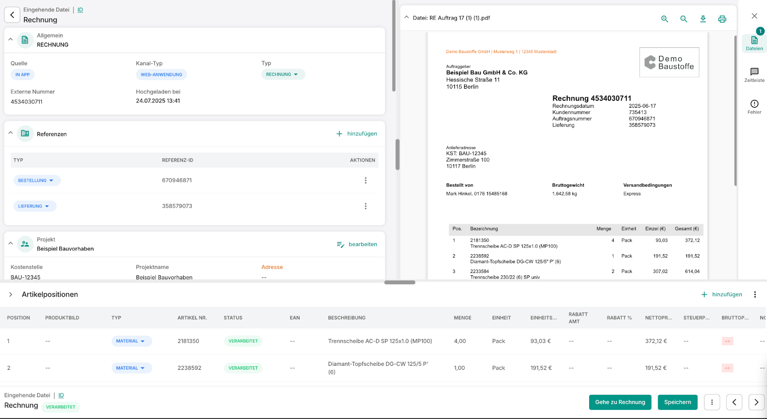The width and height of the screenshot is (767, 419).
Task: Zoom out of the PDF preview
Action: click(684, 19)
